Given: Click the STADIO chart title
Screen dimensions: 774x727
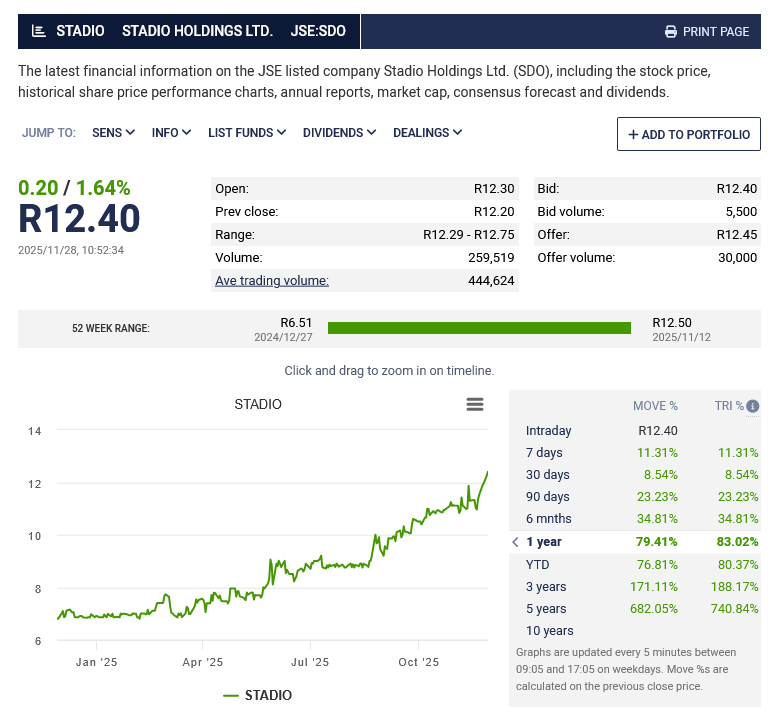Looking at the screenshot, I should [258, 404].
